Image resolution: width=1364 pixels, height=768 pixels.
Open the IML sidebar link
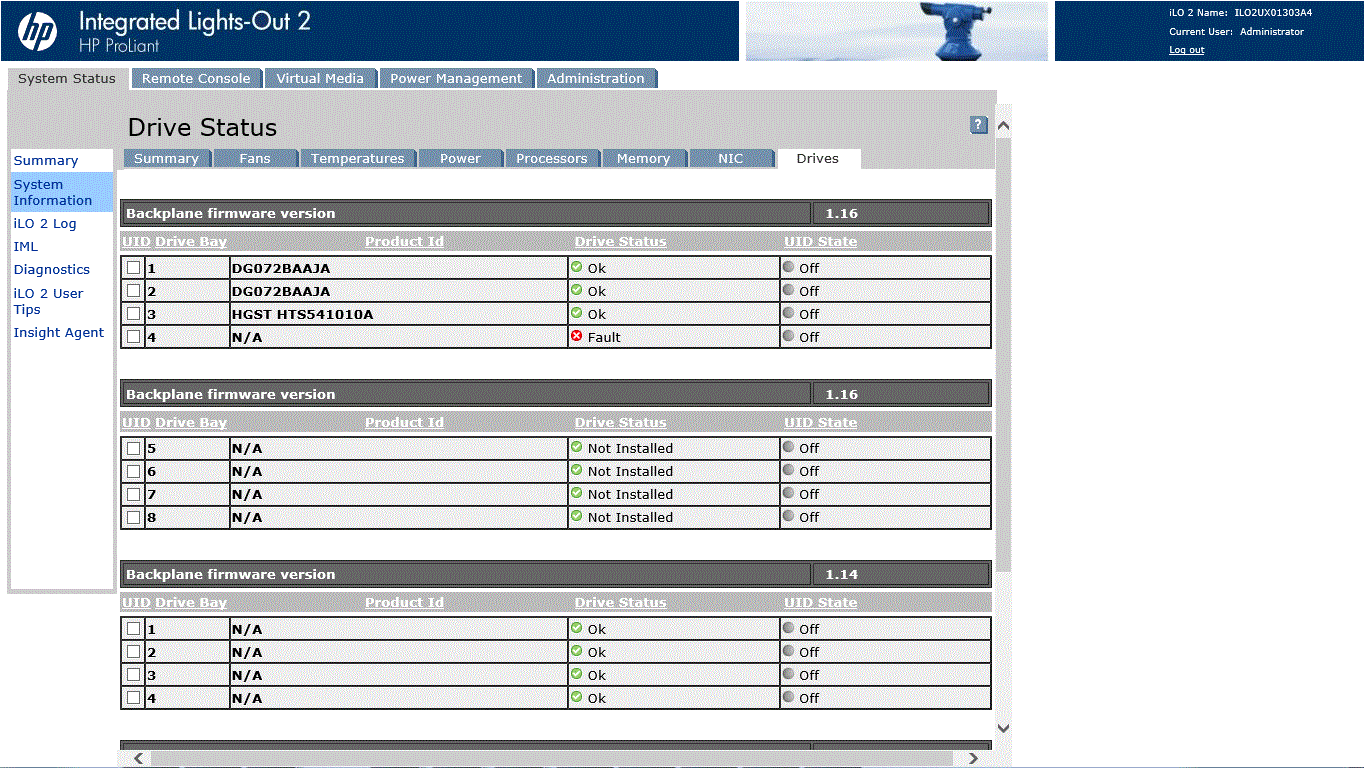tap(26, 246)
